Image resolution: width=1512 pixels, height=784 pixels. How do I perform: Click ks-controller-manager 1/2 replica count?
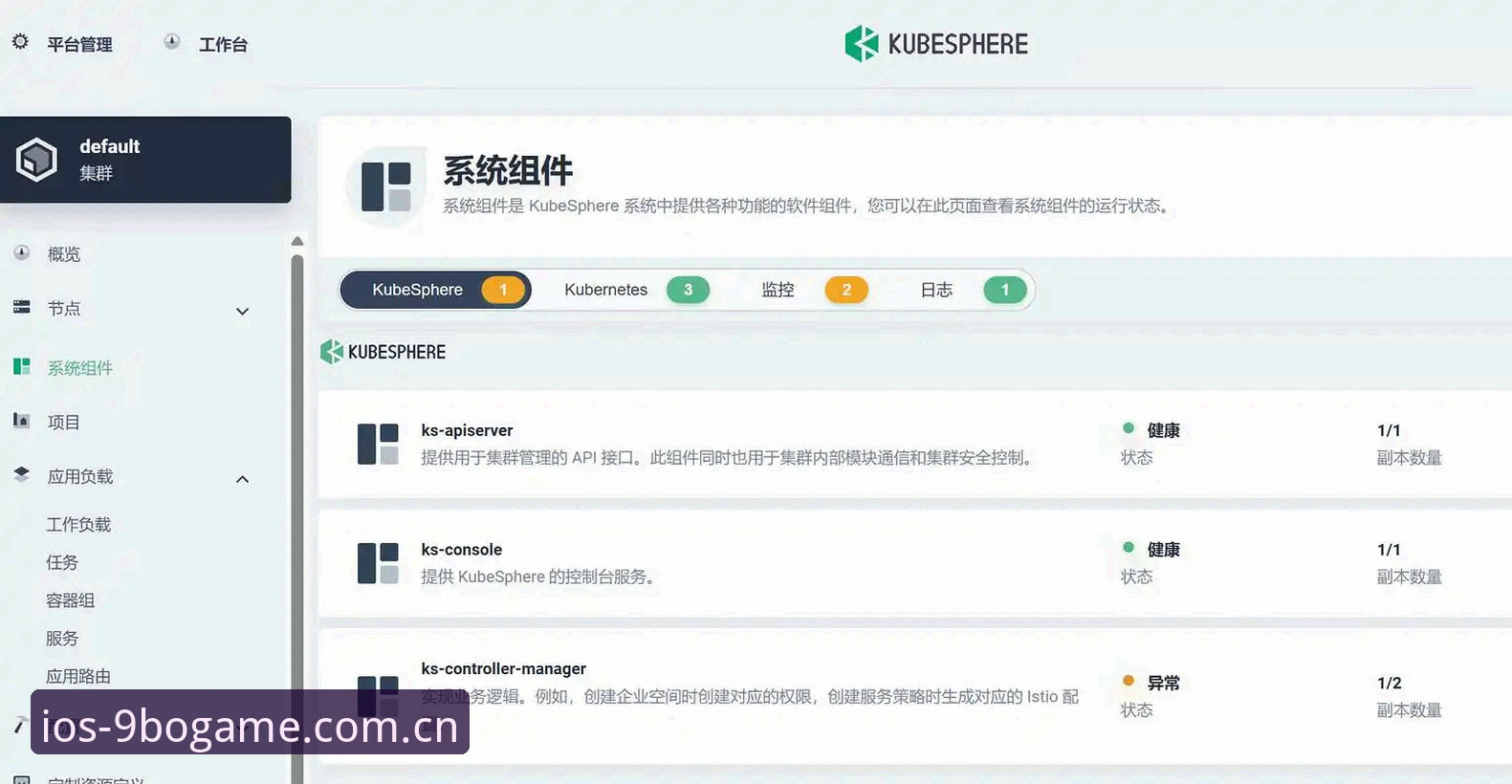pos(1390,683)
